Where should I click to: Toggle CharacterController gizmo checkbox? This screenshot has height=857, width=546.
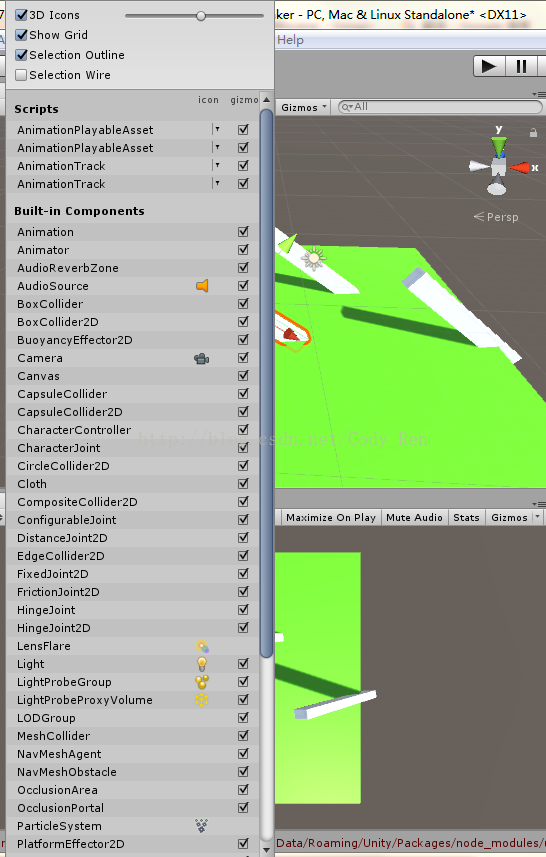243,430
